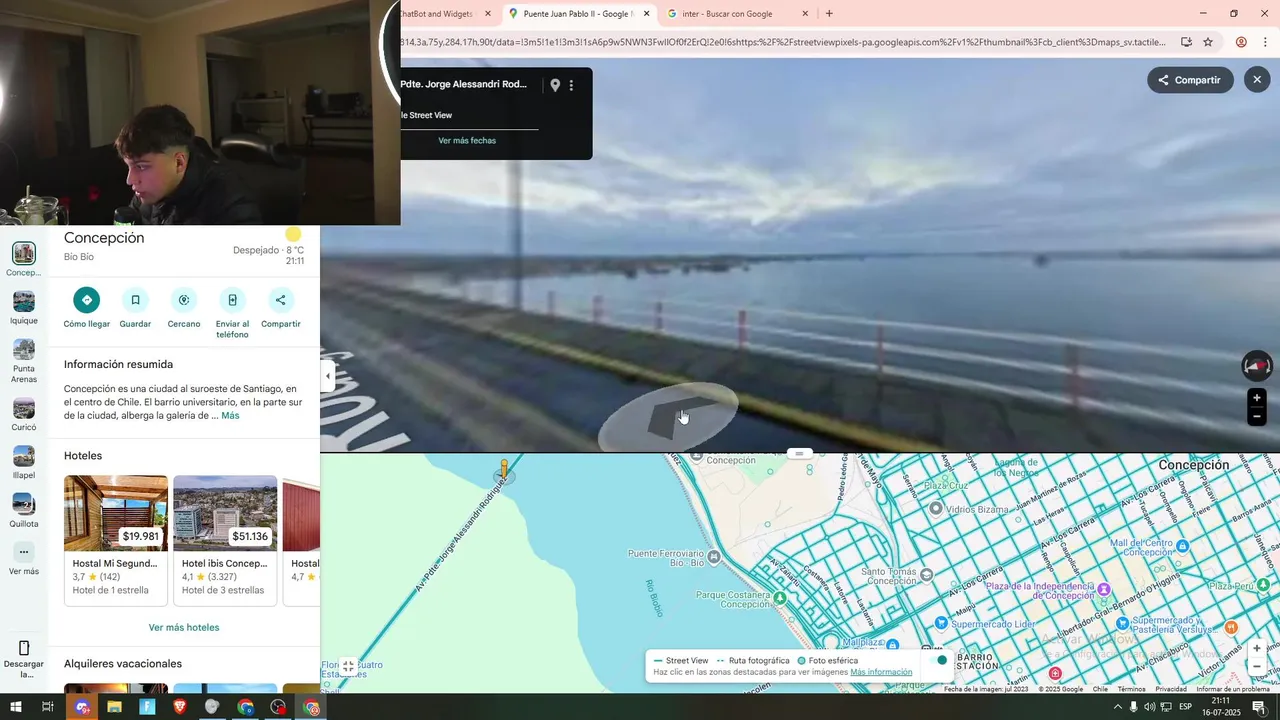Click the Privacidad link on the map footer
The height and width of the screenshot is (720, 1280).
(x=1171, y=689)
